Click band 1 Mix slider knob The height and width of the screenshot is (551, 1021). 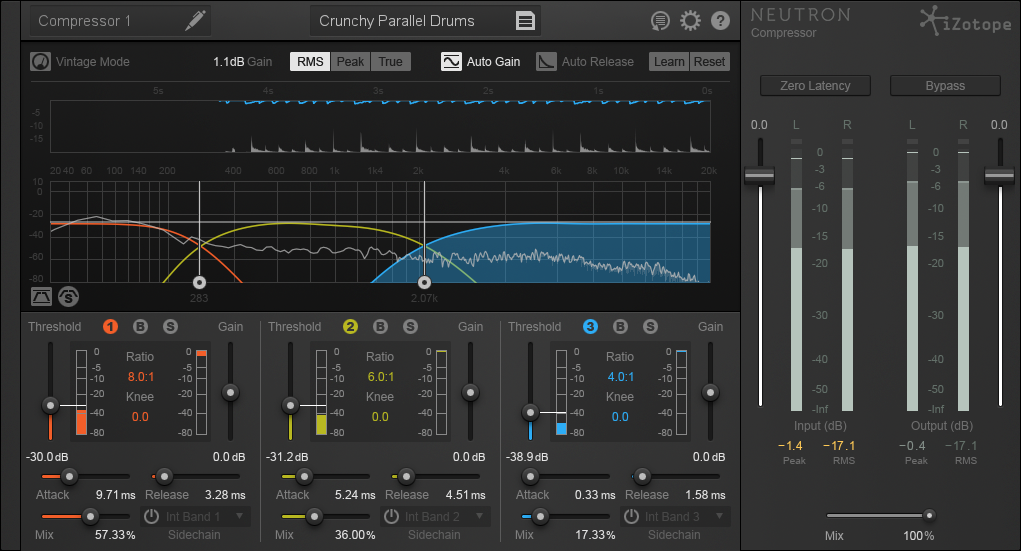(90, 516)
